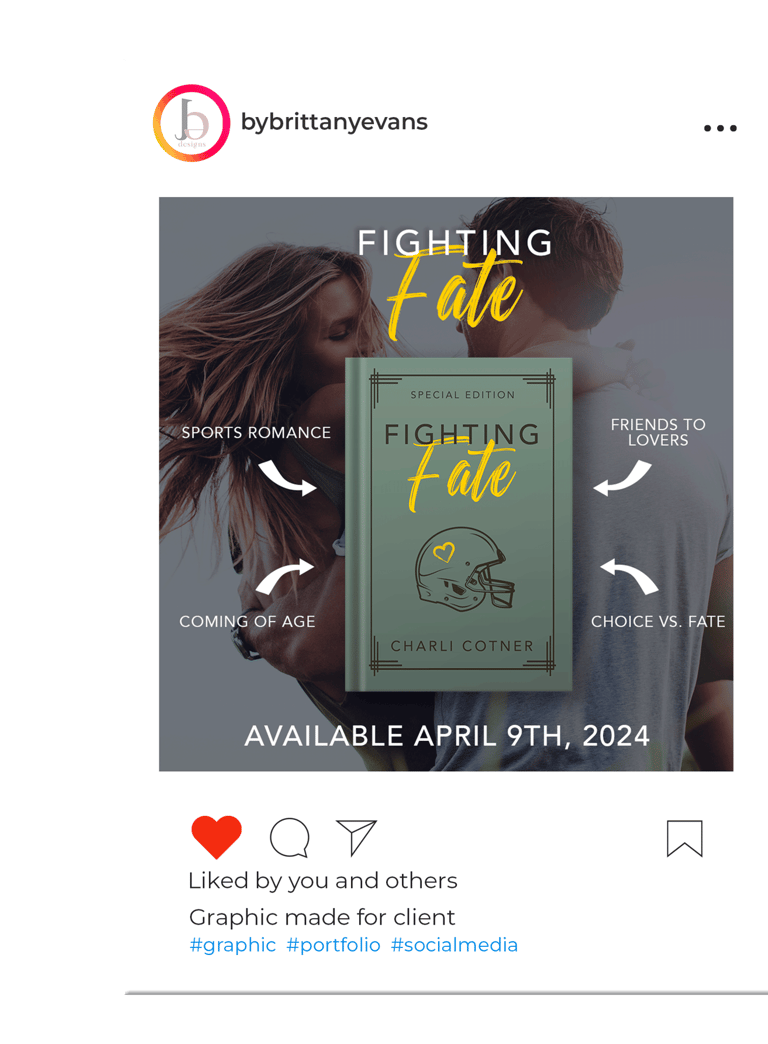
Task: Save post with bookmark icon
Action: coord(685,838)
